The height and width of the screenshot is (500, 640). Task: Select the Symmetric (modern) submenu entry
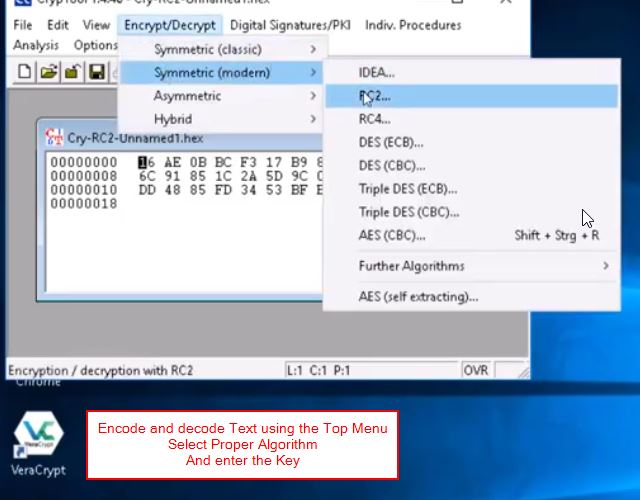pos(222,73)
